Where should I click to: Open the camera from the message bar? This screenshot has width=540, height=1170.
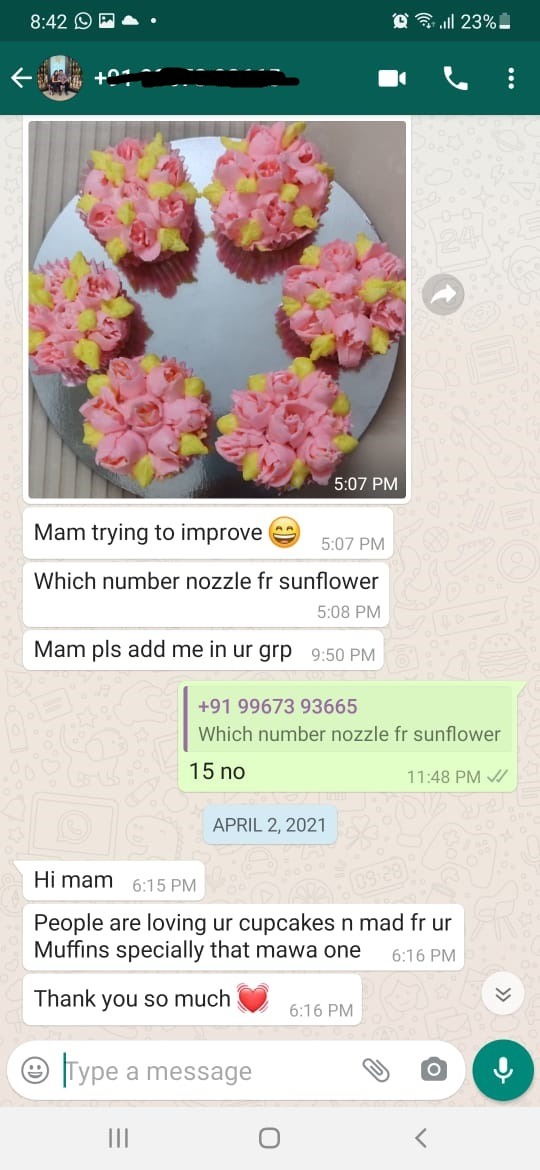[x=434, y=1070]
